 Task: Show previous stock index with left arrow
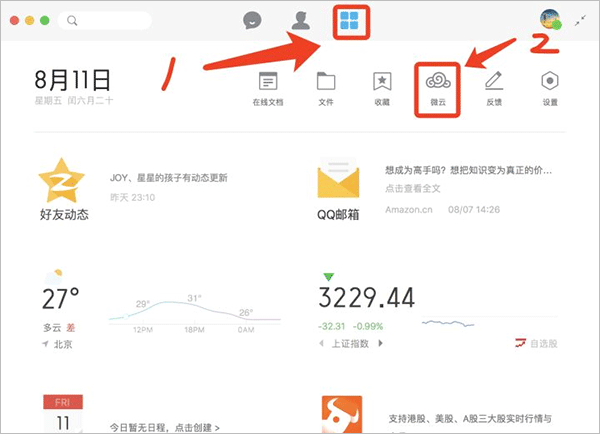pos(322,344)
